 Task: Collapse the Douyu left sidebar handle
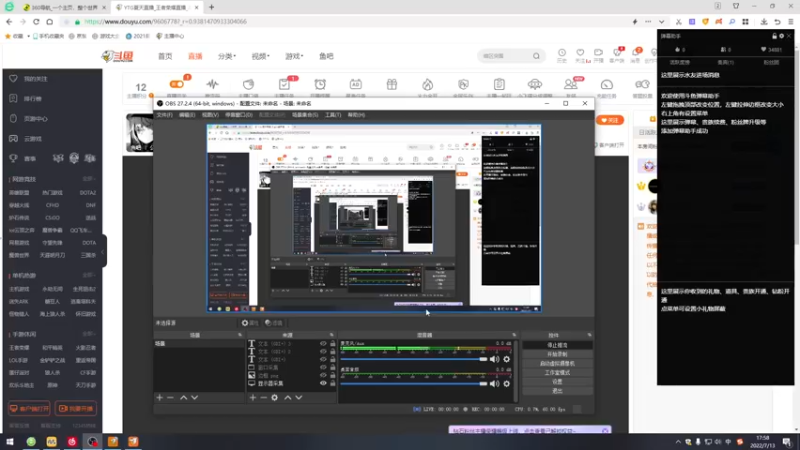pos(104,251)
